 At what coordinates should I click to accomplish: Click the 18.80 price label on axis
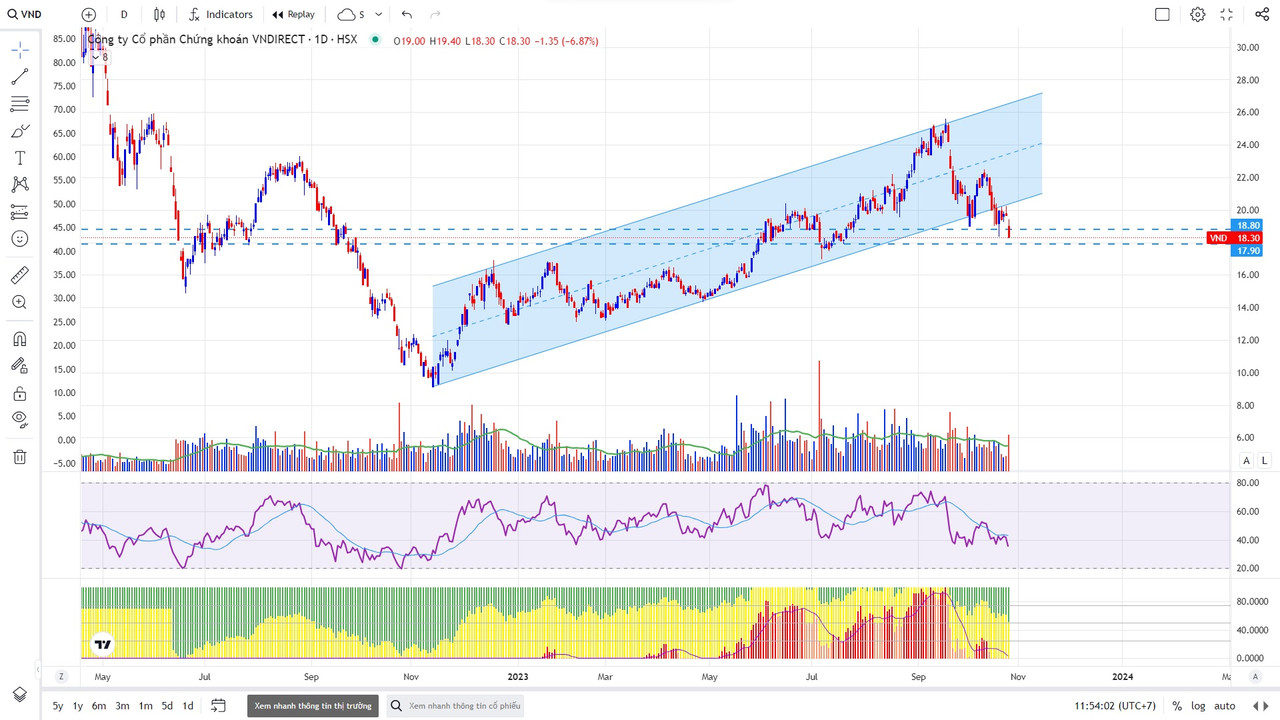1248,225
